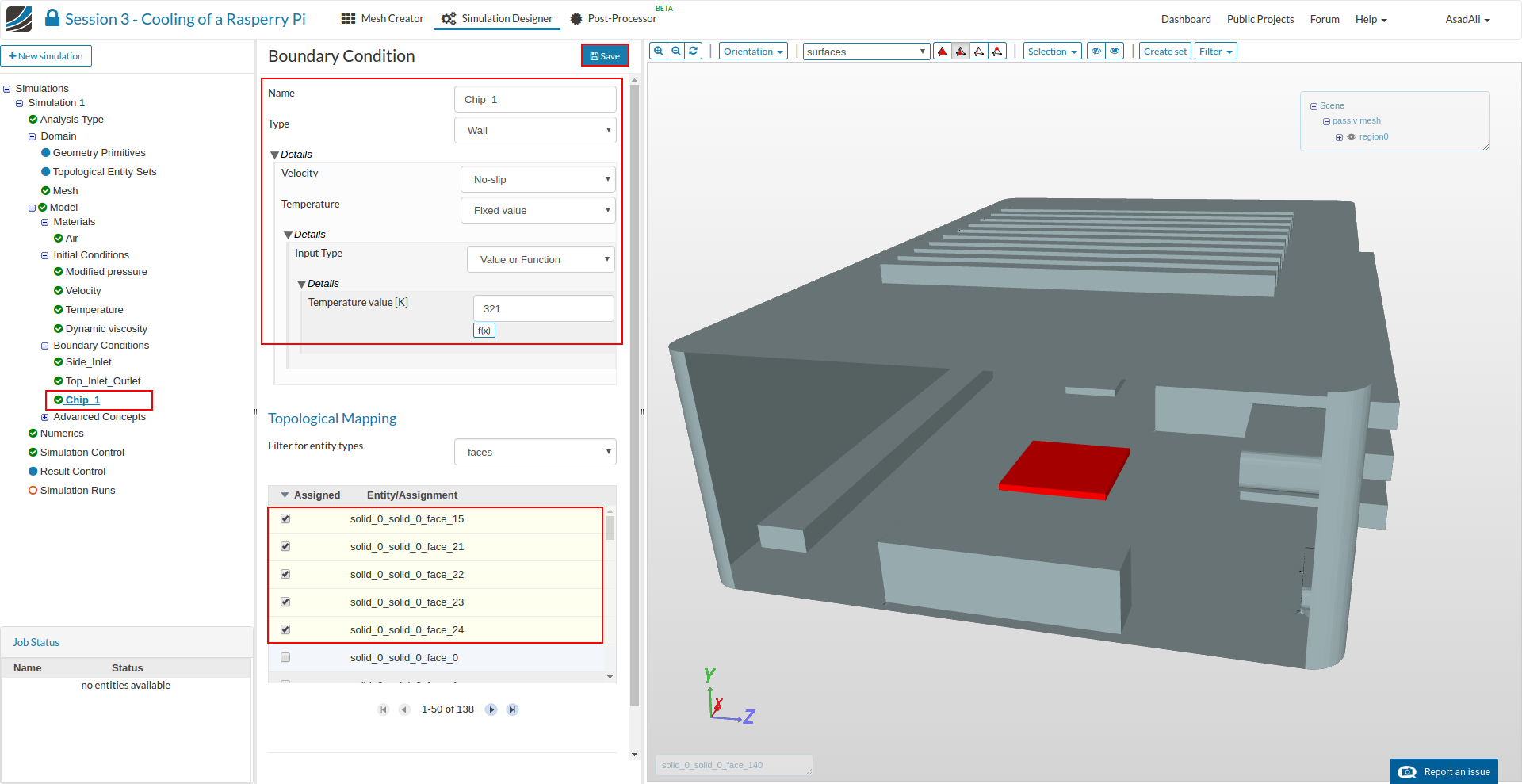
Task: Click the zoom out viewer icon
Action: (x=676, y=52)
